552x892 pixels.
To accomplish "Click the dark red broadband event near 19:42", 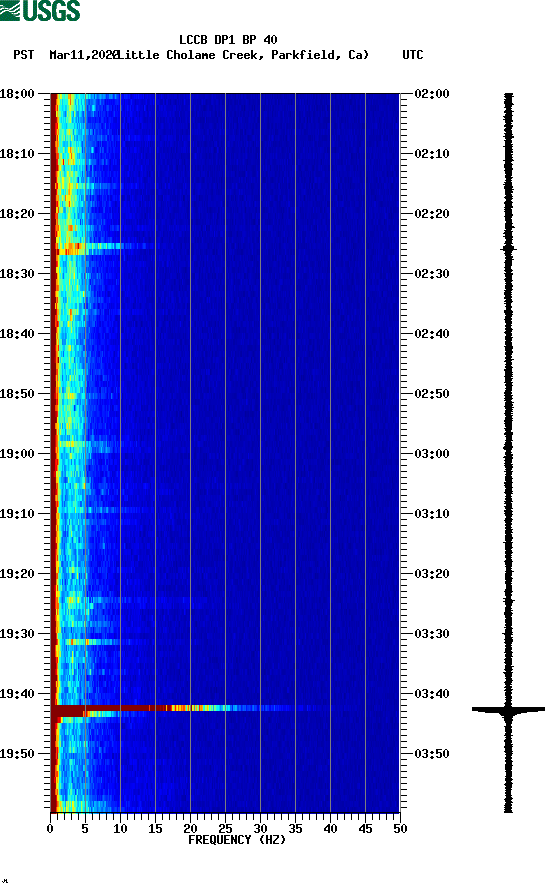I will (111, 709).
